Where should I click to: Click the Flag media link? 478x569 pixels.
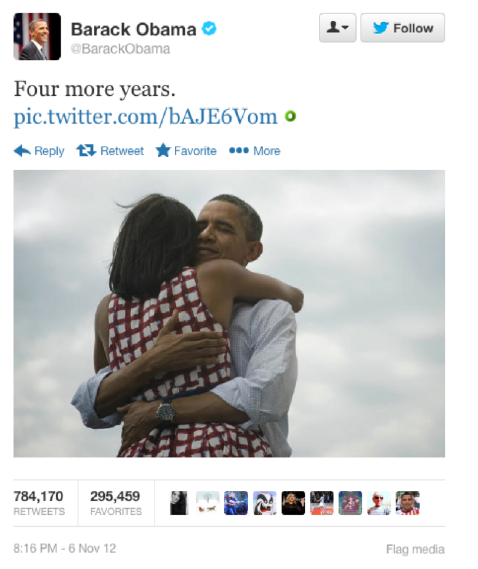415,549
